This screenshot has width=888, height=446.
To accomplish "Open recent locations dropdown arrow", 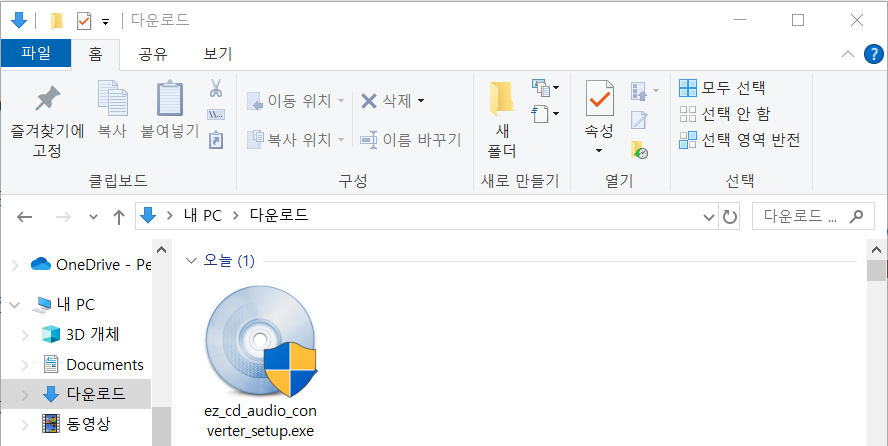I will [93, 217].
